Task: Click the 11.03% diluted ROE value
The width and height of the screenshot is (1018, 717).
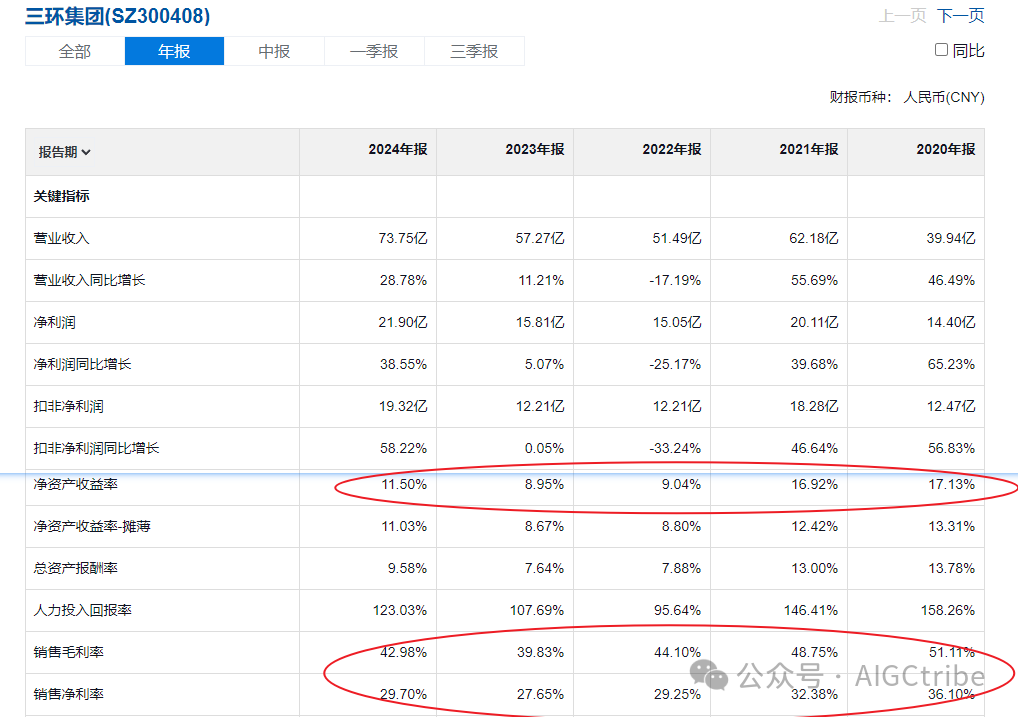Action: coord(404,527)
